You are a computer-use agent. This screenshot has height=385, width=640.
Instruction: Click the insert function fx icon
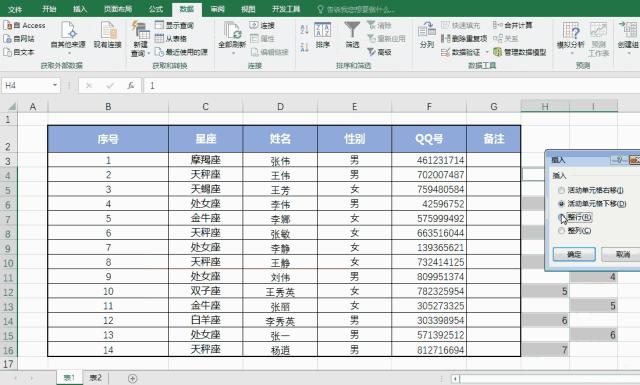(130, 86)
